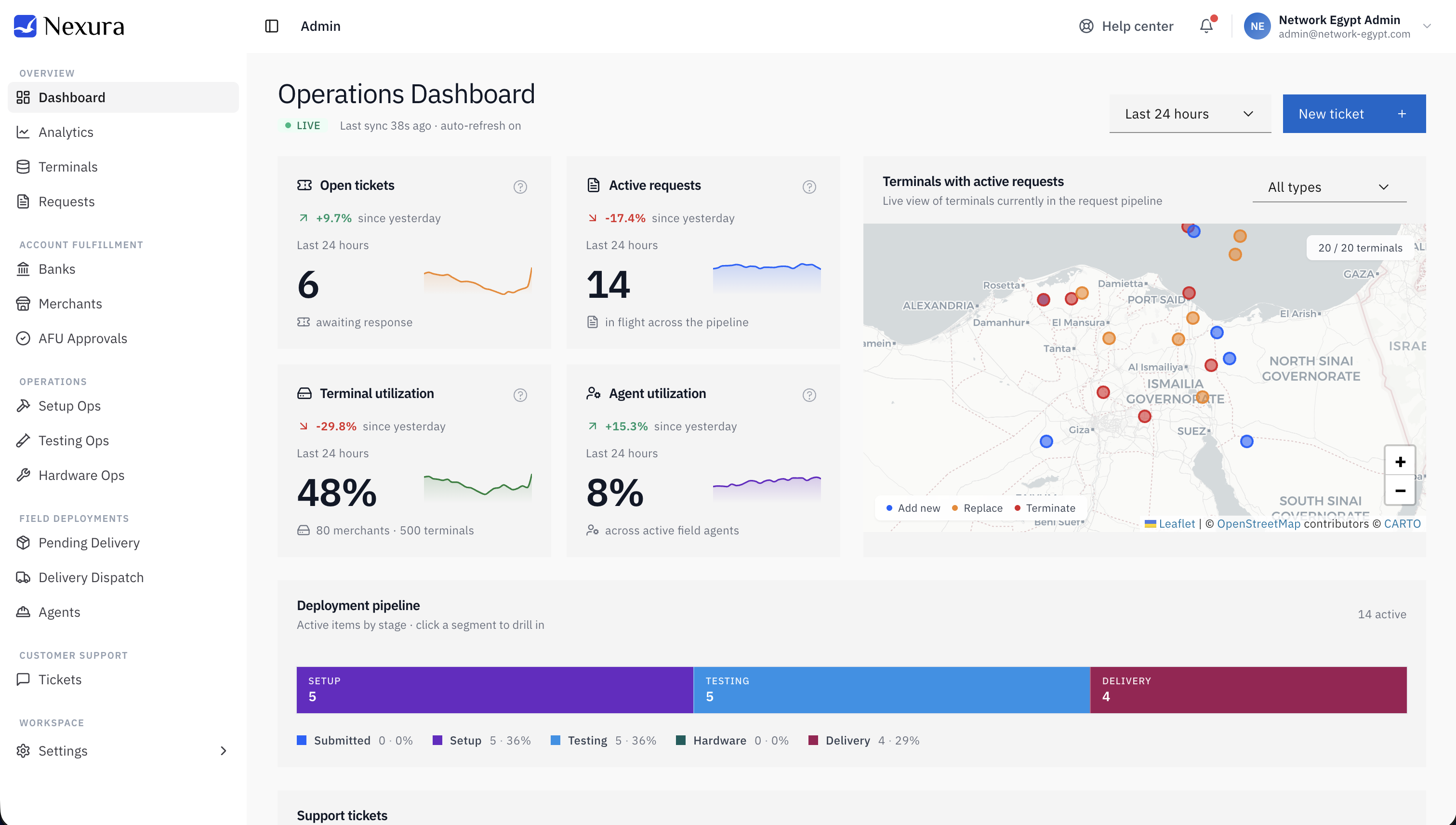Click the LIVE status indicator
The height and width of the screenshot is (825, 1456).
click(303, 126)
